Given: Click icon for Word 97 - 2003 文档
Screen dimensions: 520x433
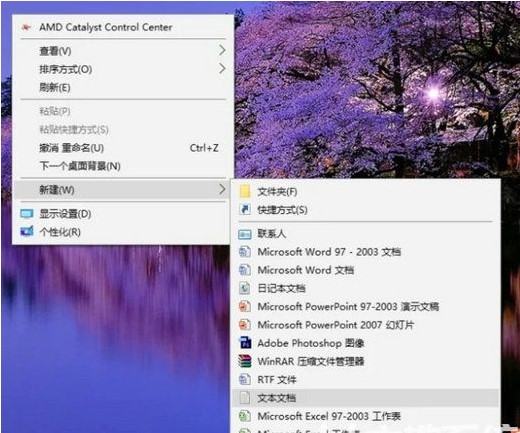Looking at the screenshot, I should (x=245, y=251).
